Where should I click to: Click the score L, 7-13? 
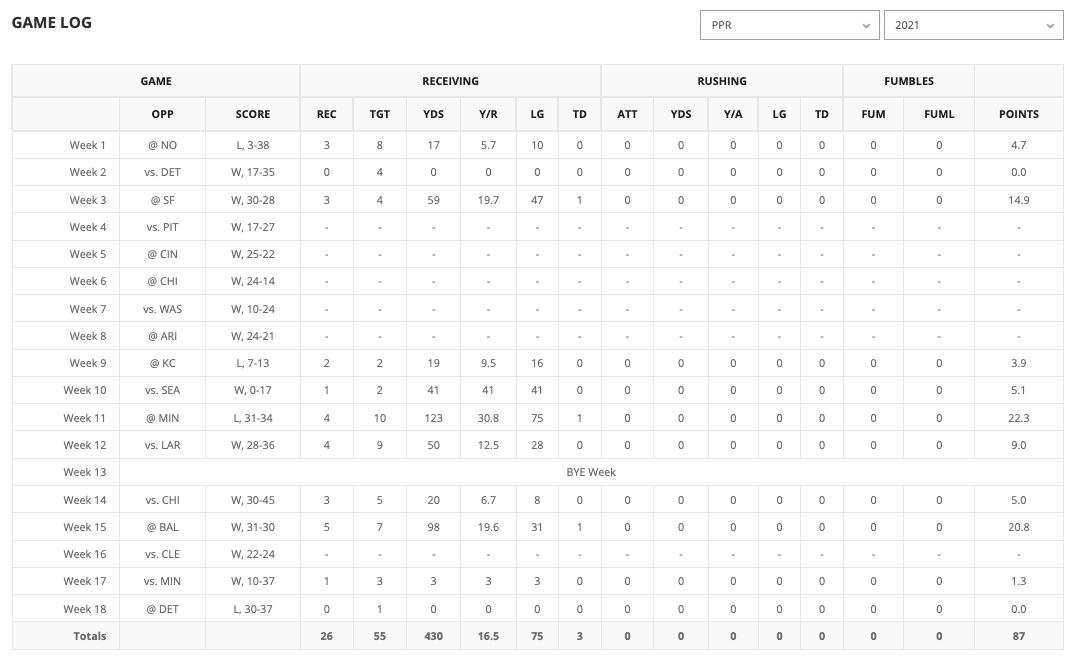click(x=253, y=363)
